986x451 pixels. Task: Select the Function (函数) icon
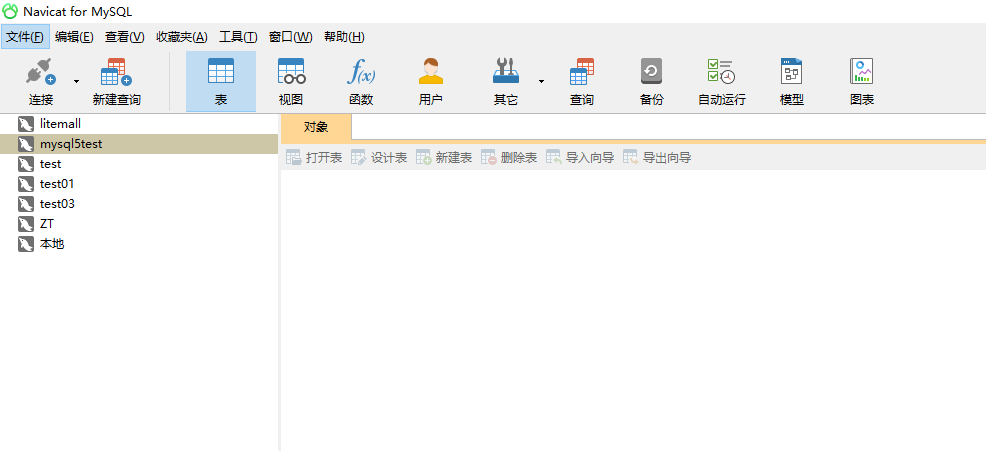(x=361, y=81)
